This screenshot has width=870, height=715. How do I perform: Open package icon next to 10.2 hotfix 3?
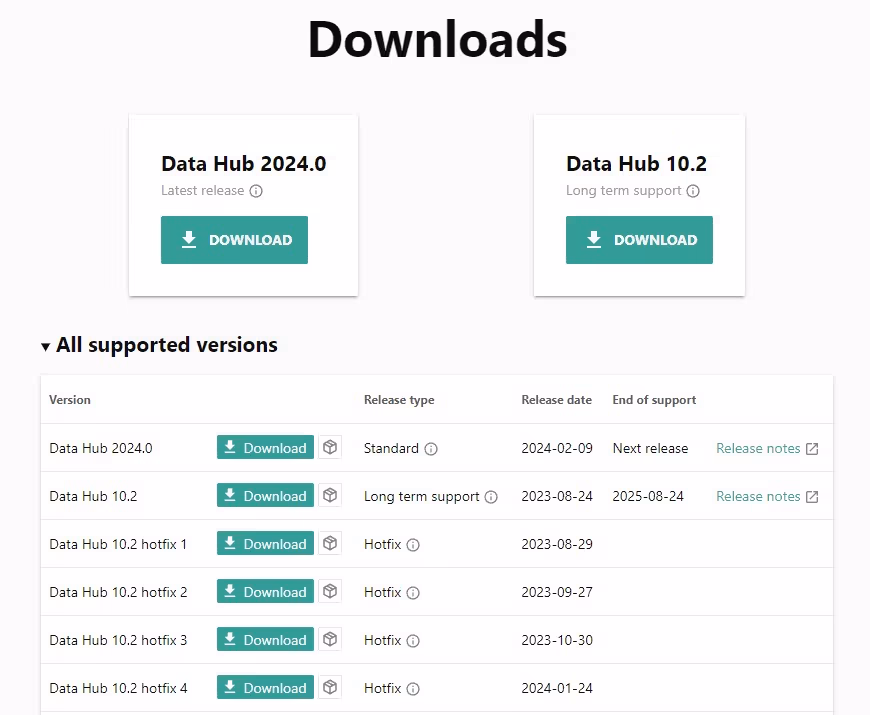(x=330, y=640)
